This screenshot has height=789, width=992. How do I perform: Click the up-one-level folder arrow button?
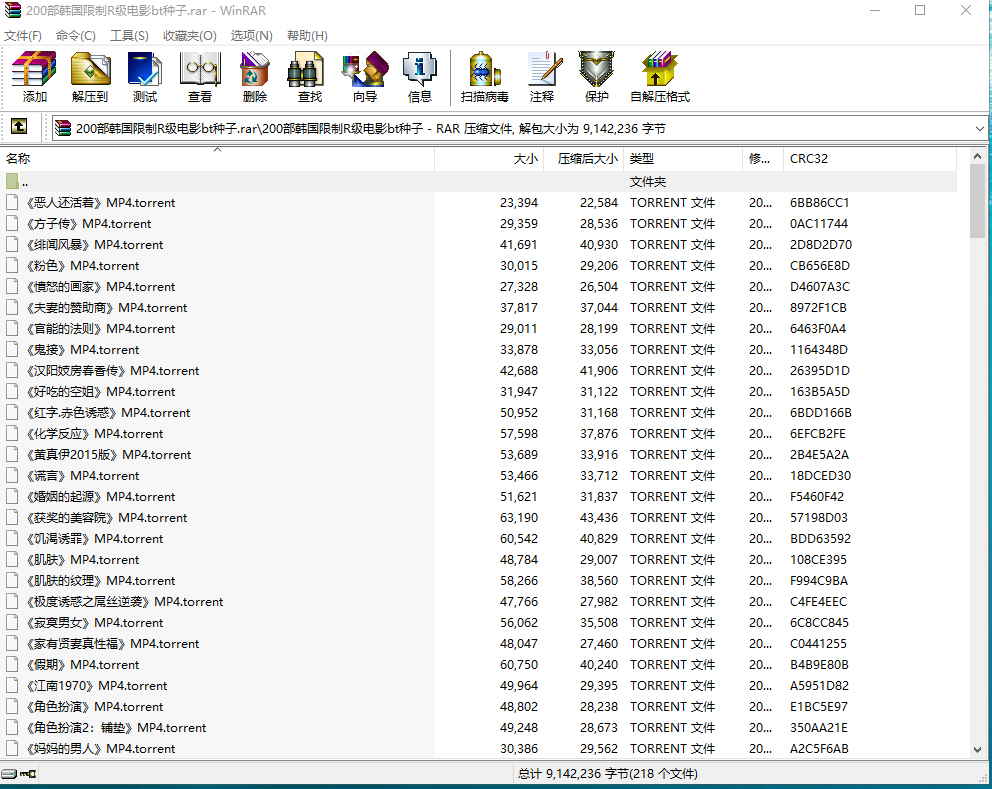pyautogui.click(x=19, y=127)
